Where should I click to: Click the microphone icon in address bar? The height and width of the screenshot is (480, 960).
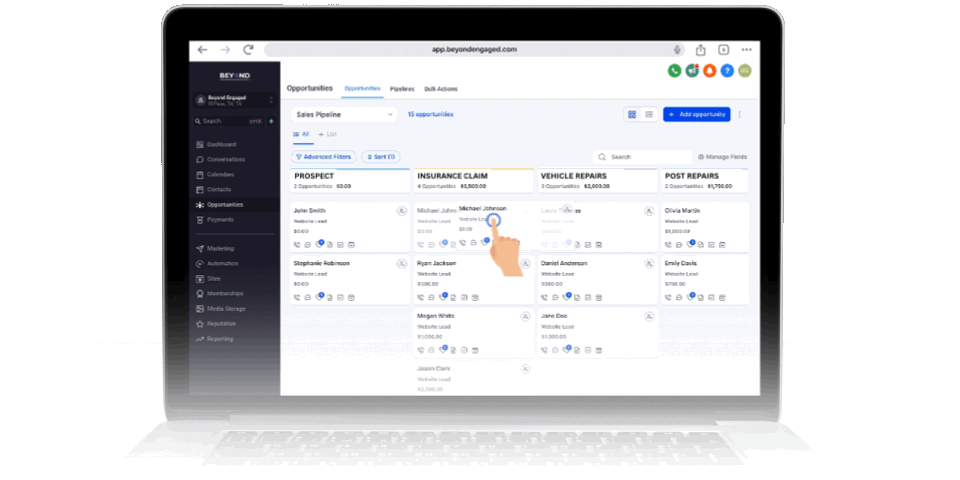678,50
